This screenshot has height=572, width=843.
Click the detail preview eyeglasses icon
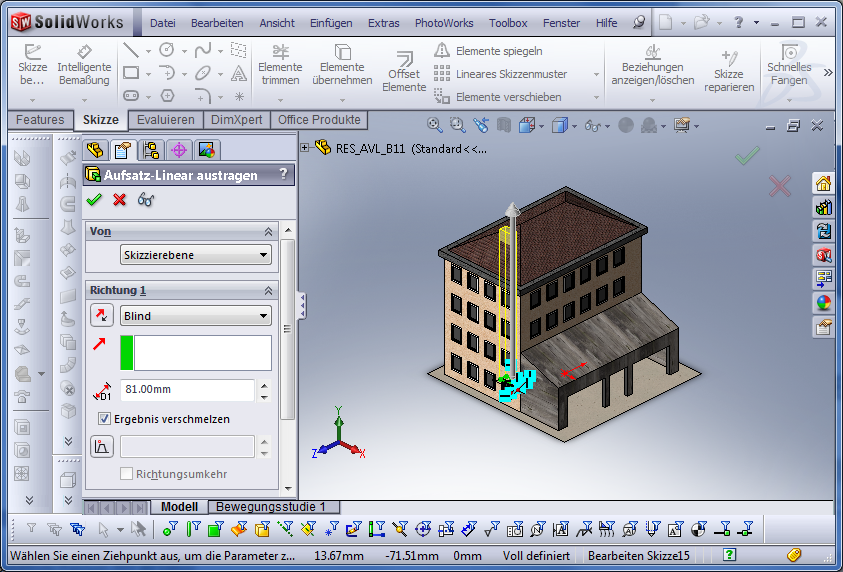[x=146, y=200]
